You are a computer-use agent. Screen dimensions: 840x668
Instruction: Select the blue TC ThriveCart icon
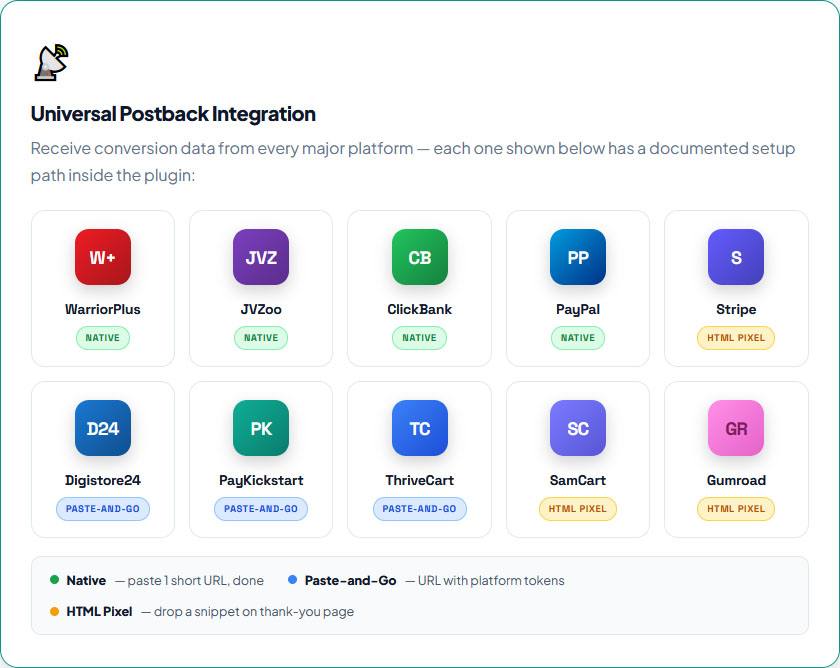(419, 428)
